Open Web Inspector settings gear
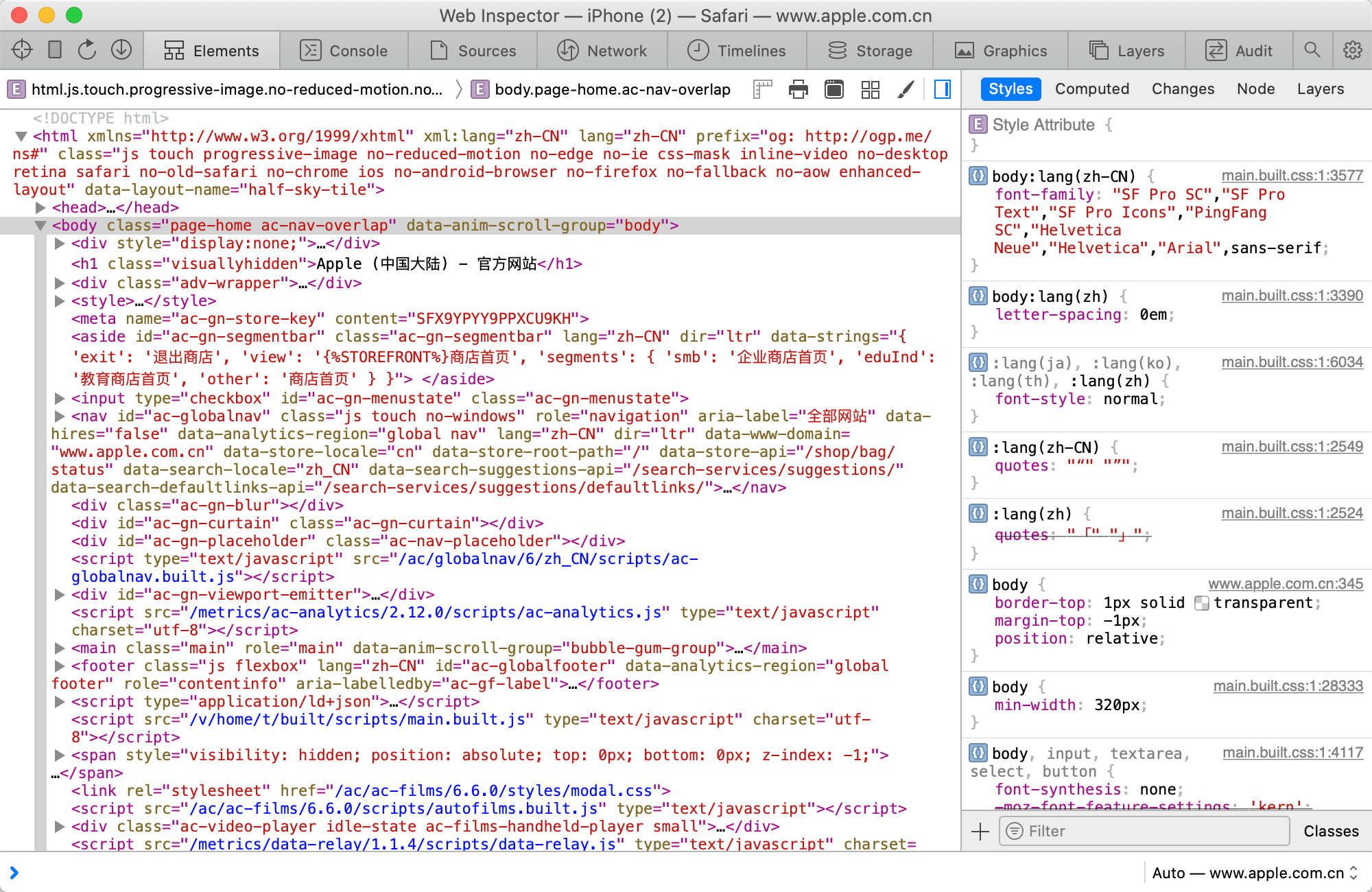1372x892 pixels. 1352,50
